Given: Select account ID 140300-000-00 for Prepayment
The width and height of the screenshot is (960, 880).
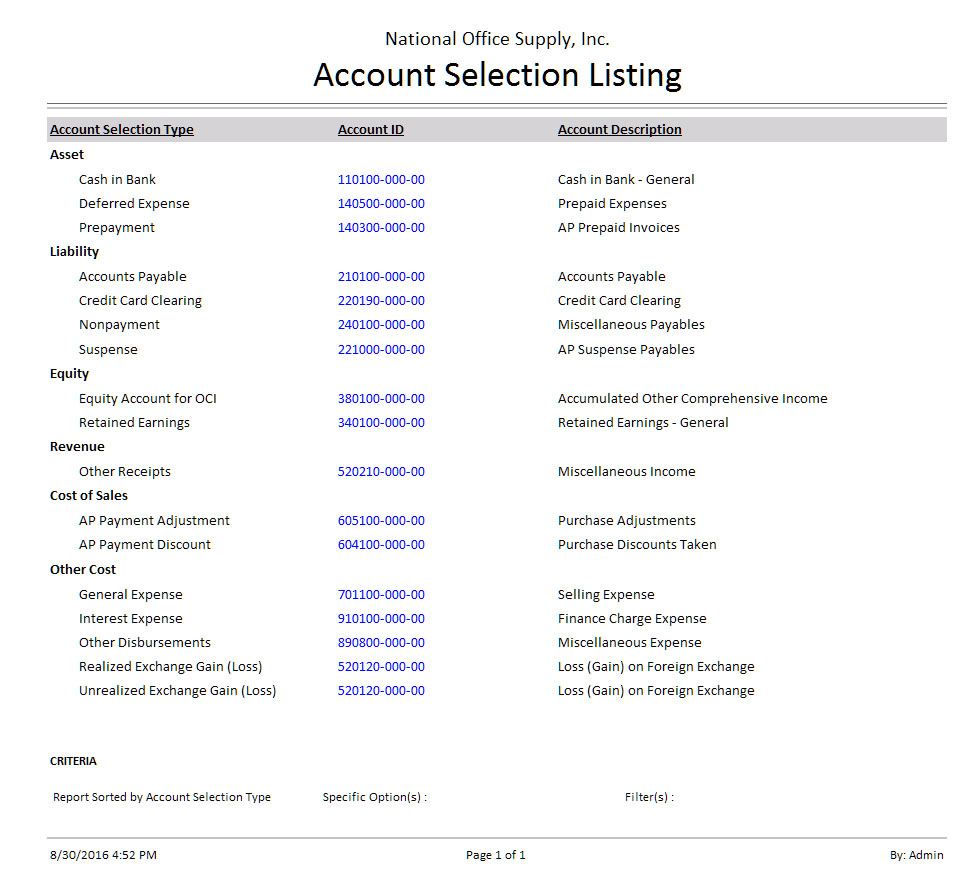Looking at the screenshot, I should pos(381,228).
